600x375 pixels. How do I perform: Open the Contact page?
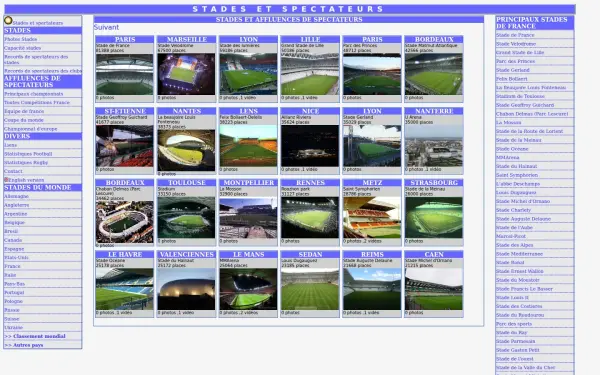tap(13, 171)
